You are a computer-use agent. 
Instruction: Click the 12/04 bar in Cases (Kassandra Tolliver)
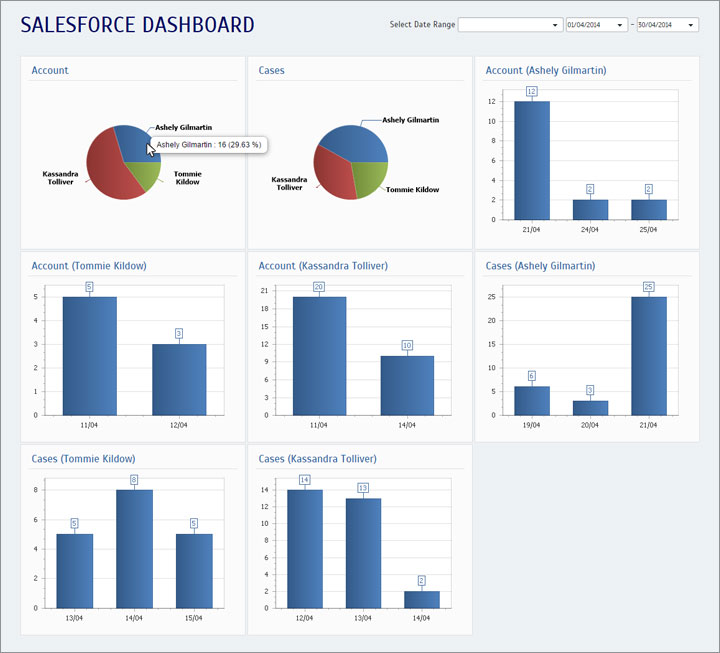click(x=305, y=549)
